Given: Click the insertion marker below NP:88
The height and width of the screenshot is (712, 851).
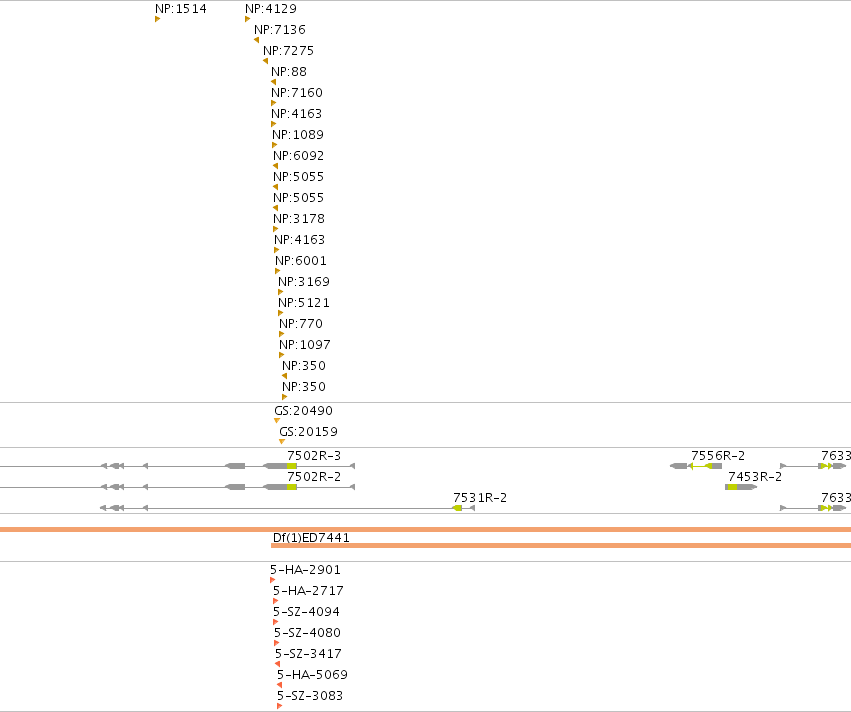Looking at the screenshot, I should [273, 82].
